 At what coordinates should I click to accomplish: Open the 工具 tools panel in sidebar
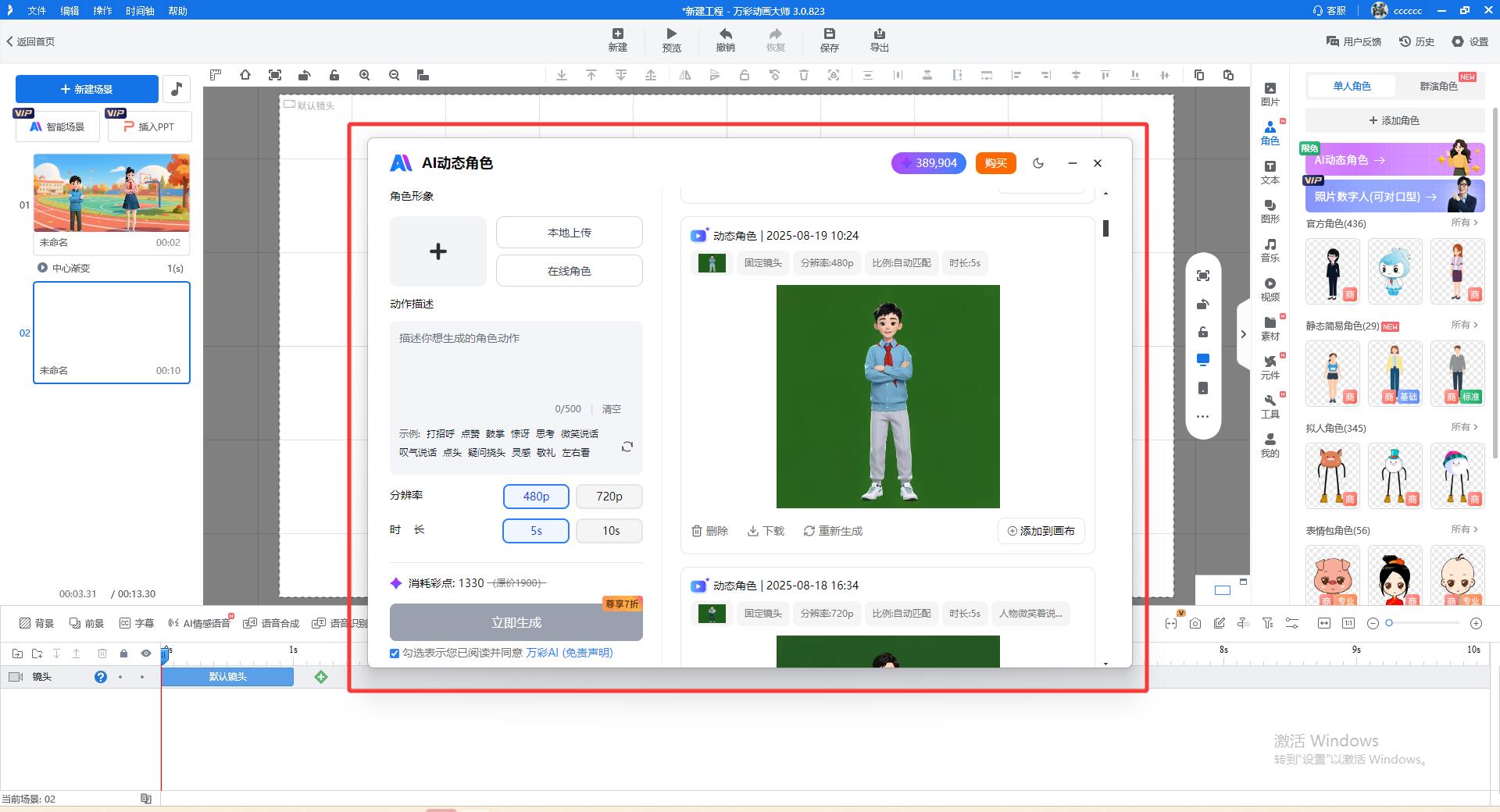tap(1270, 407)
